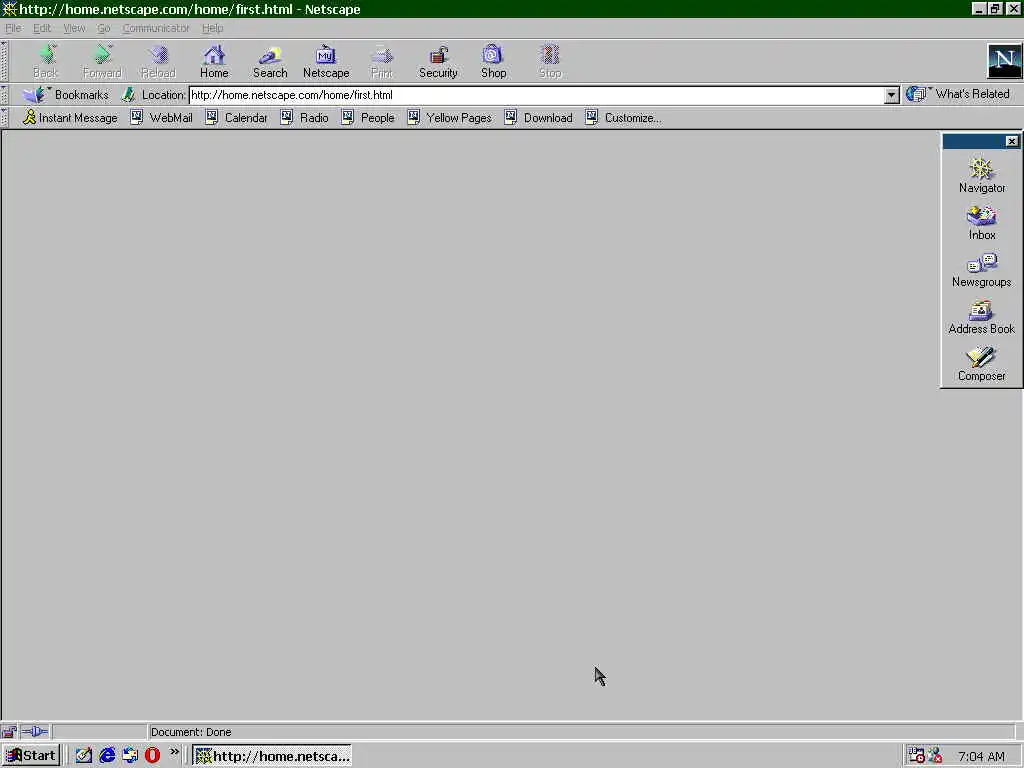Go to the Home page
Image resolution: width=1024 pixels, height=768 pixels.
(x=214, y=61)
